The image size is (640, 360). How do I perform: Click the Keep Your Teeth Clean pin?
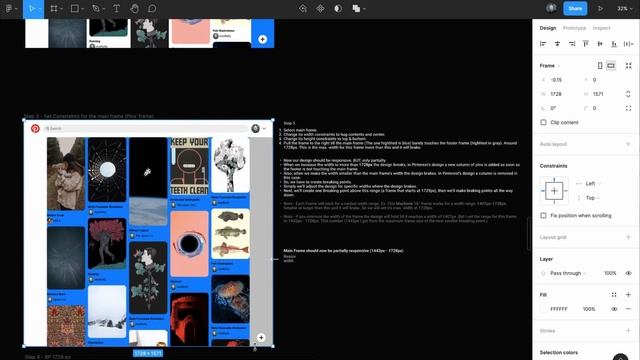tap(189, 167)
